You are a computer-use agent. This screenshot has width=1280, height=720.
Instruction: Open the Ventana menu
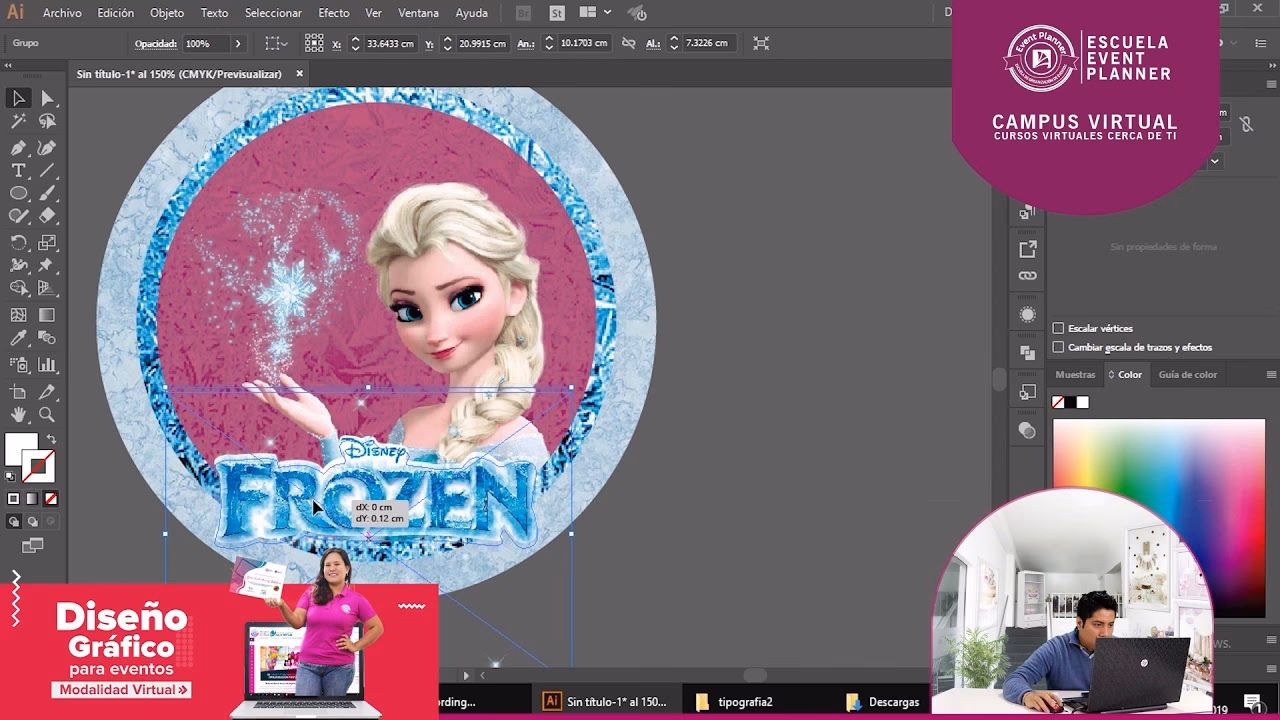click(x=418, y=13)
